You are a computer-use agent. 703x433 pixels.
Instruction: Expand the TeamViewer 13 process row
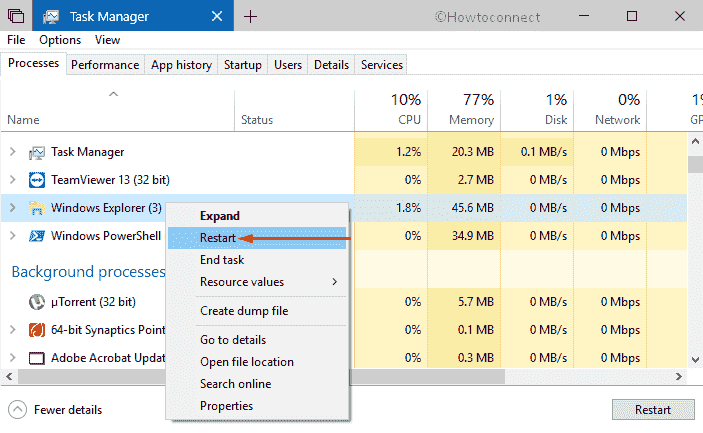(13, 180)
